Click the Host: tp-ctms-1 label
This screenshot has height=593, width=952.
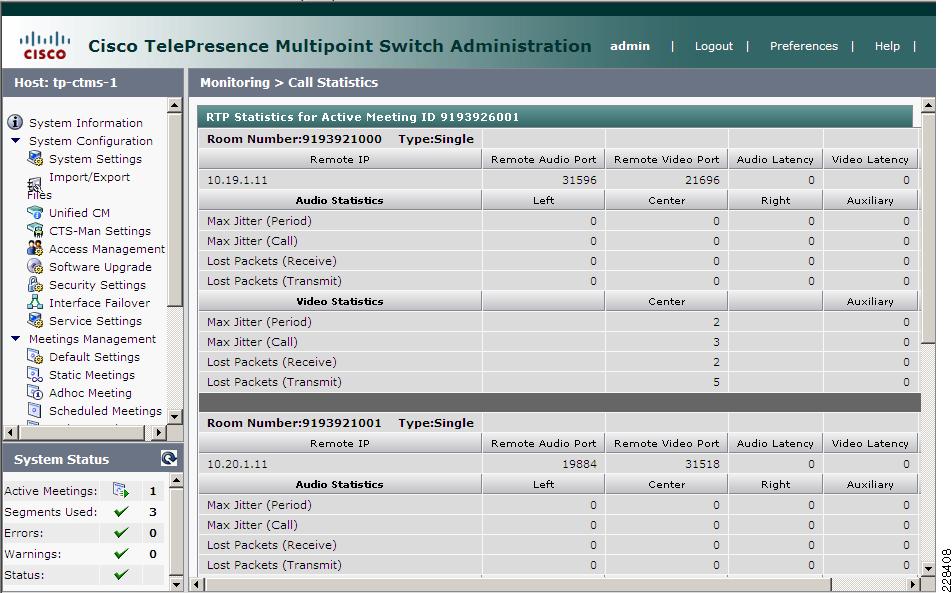coord(66,83)
